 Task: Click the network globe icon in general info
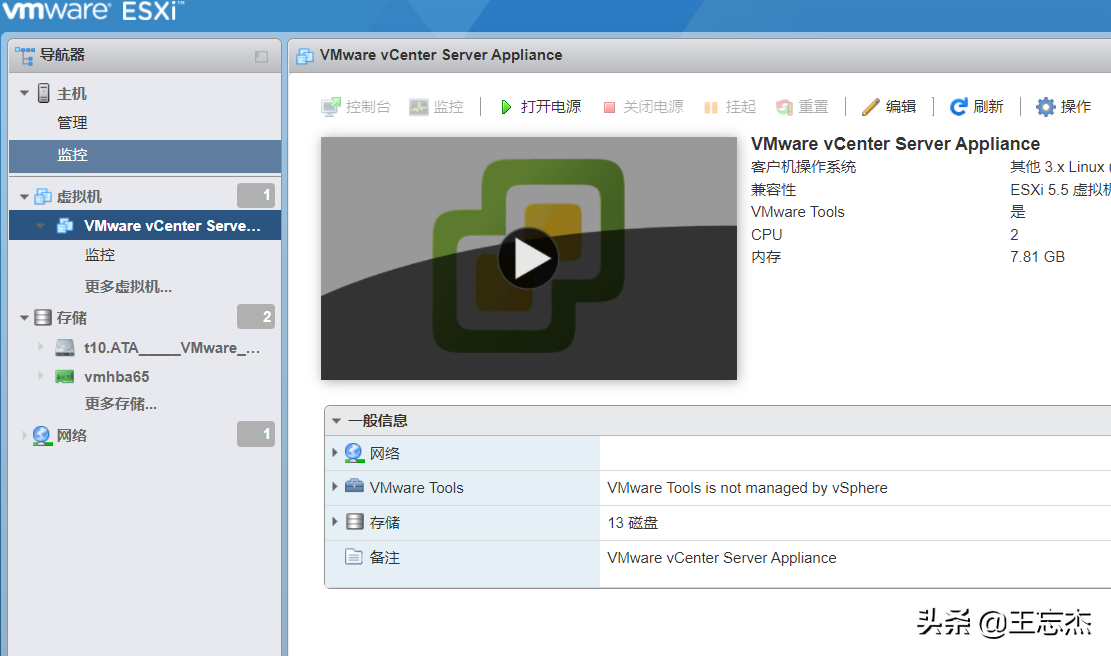354,453
